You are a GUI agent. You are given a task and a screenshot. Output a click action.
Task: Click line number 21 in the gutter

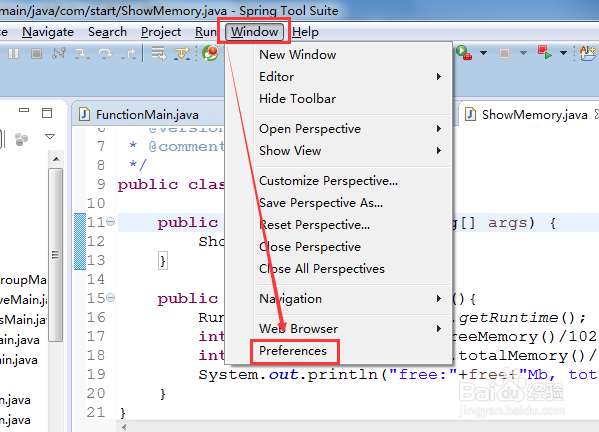click(96, 413)
